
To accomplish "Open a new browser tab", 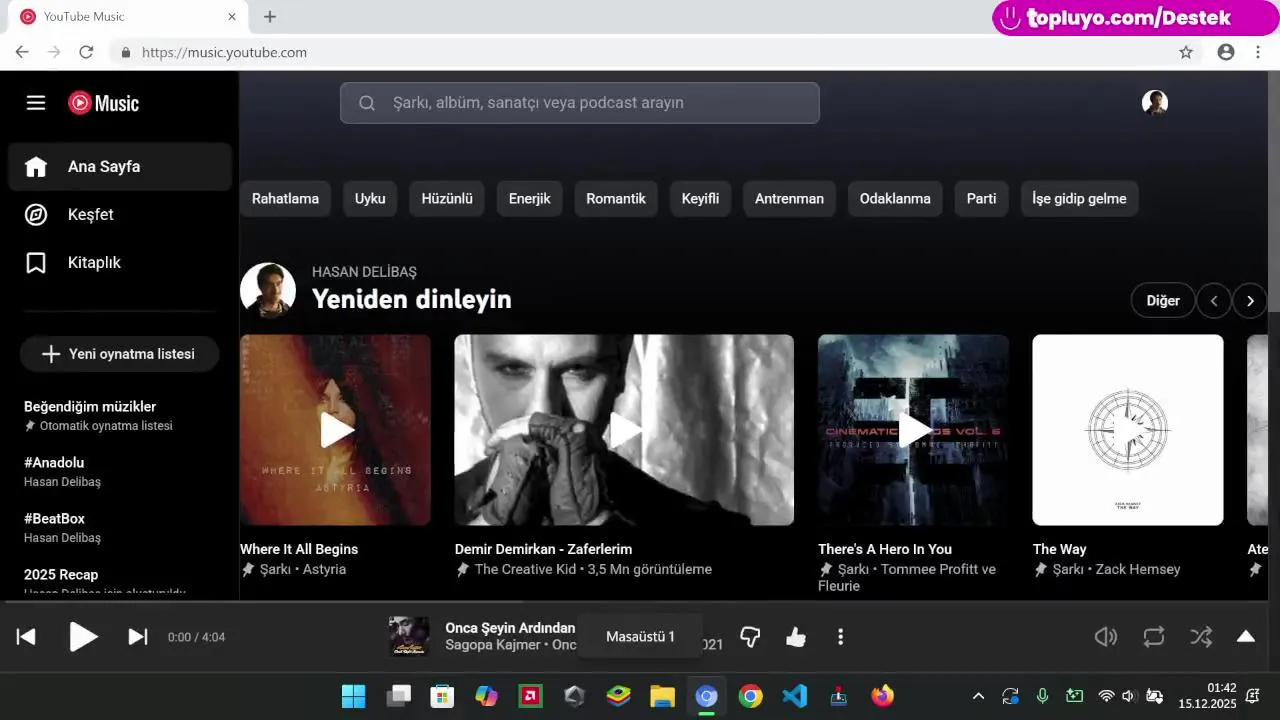I will (270, 16).
